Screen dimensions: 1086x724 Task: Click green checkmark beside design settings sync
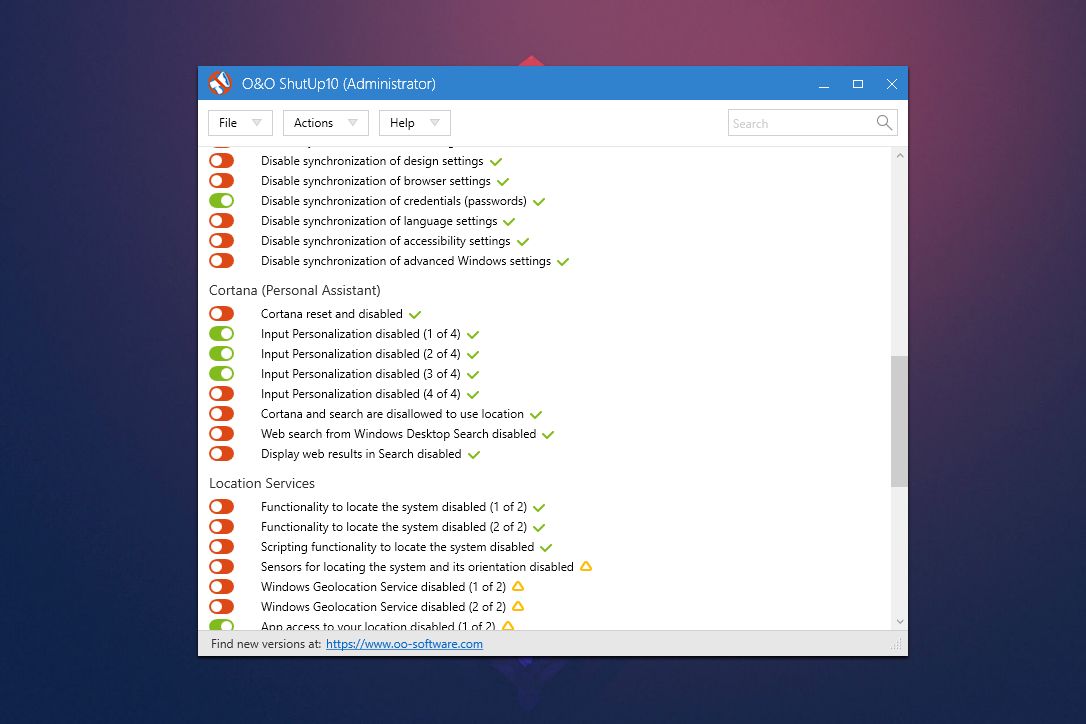click(x=496, y=161)
